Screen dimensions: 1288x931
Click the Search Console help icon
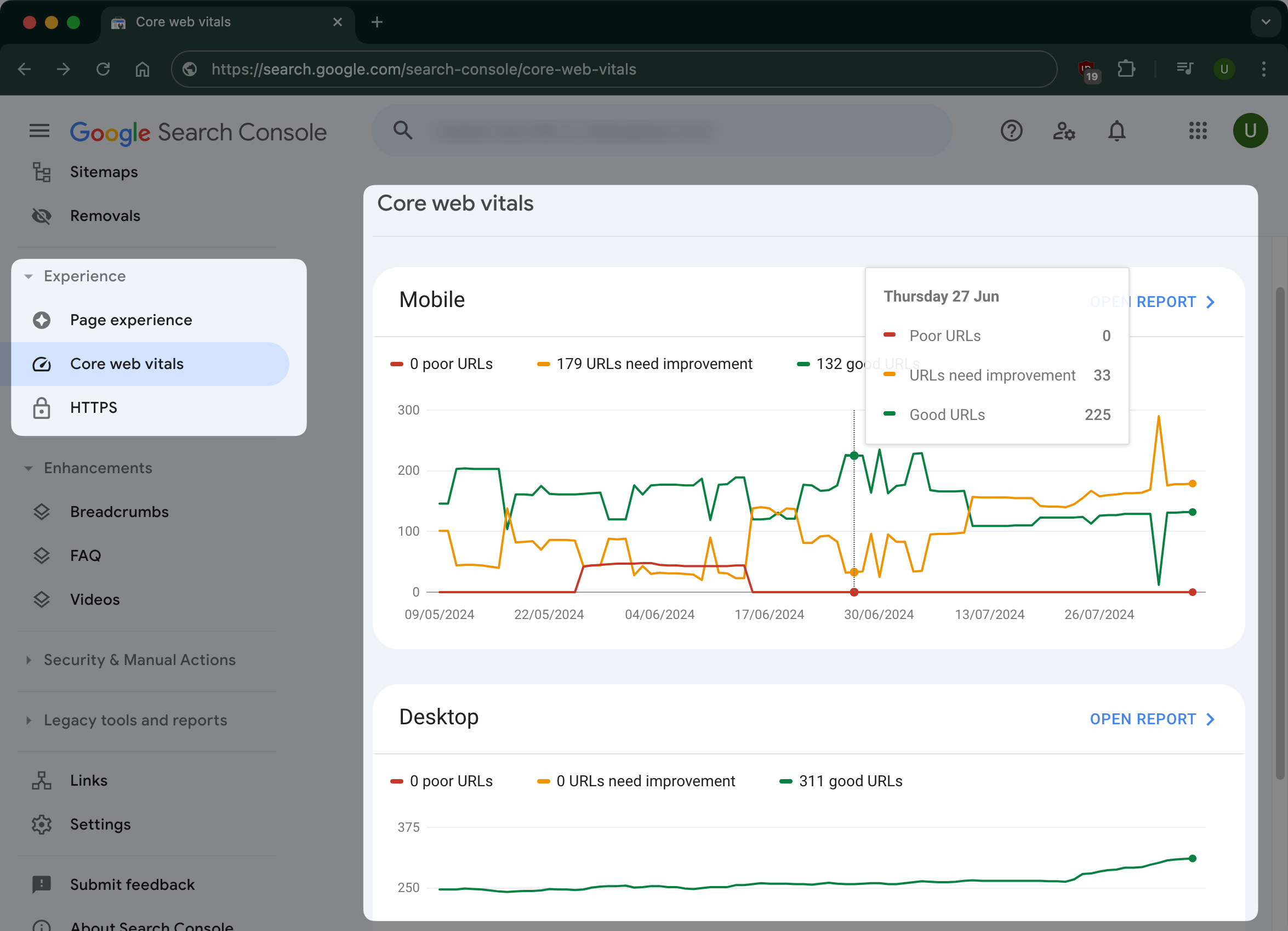click(1011, 131)
